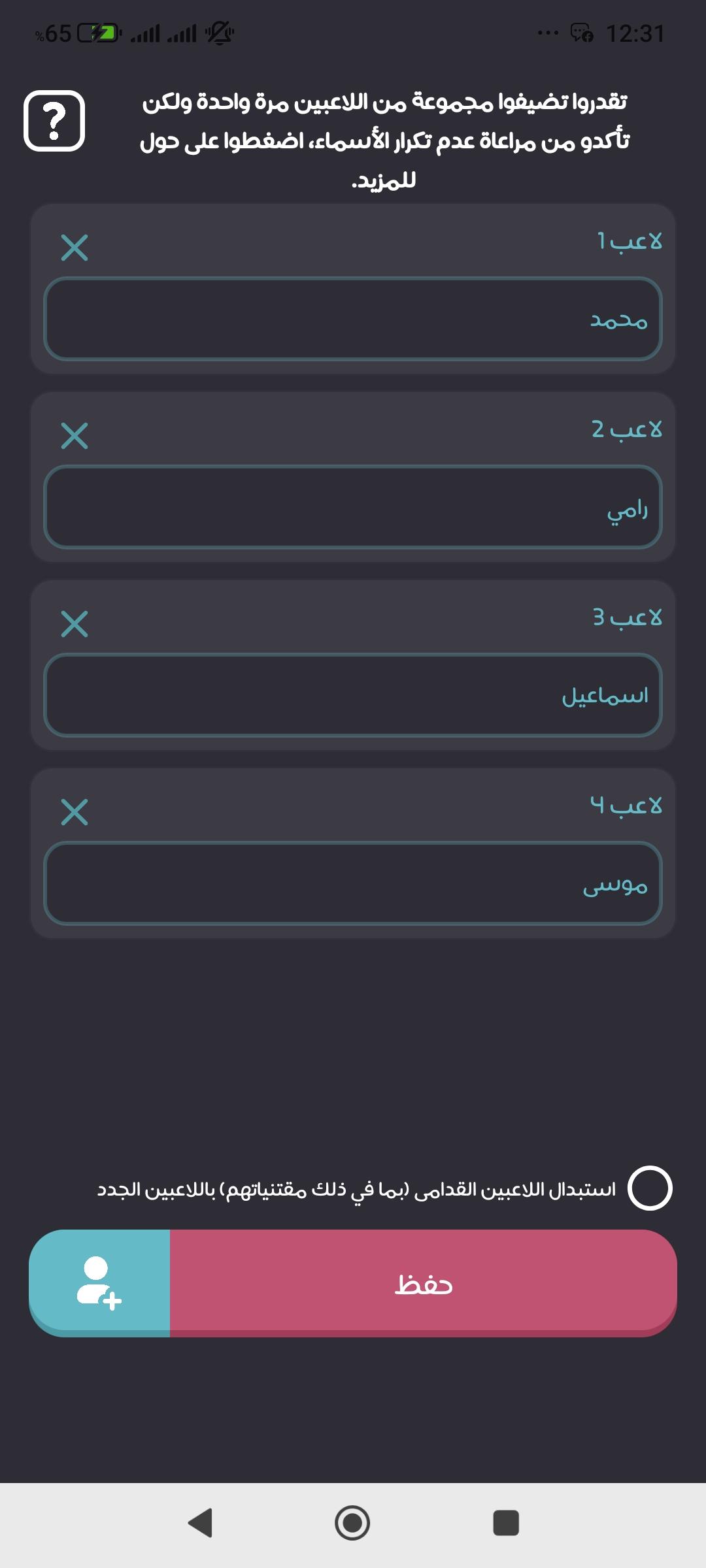Tap the حفظ save button

pyautogui.click(x=424, y=1283)
